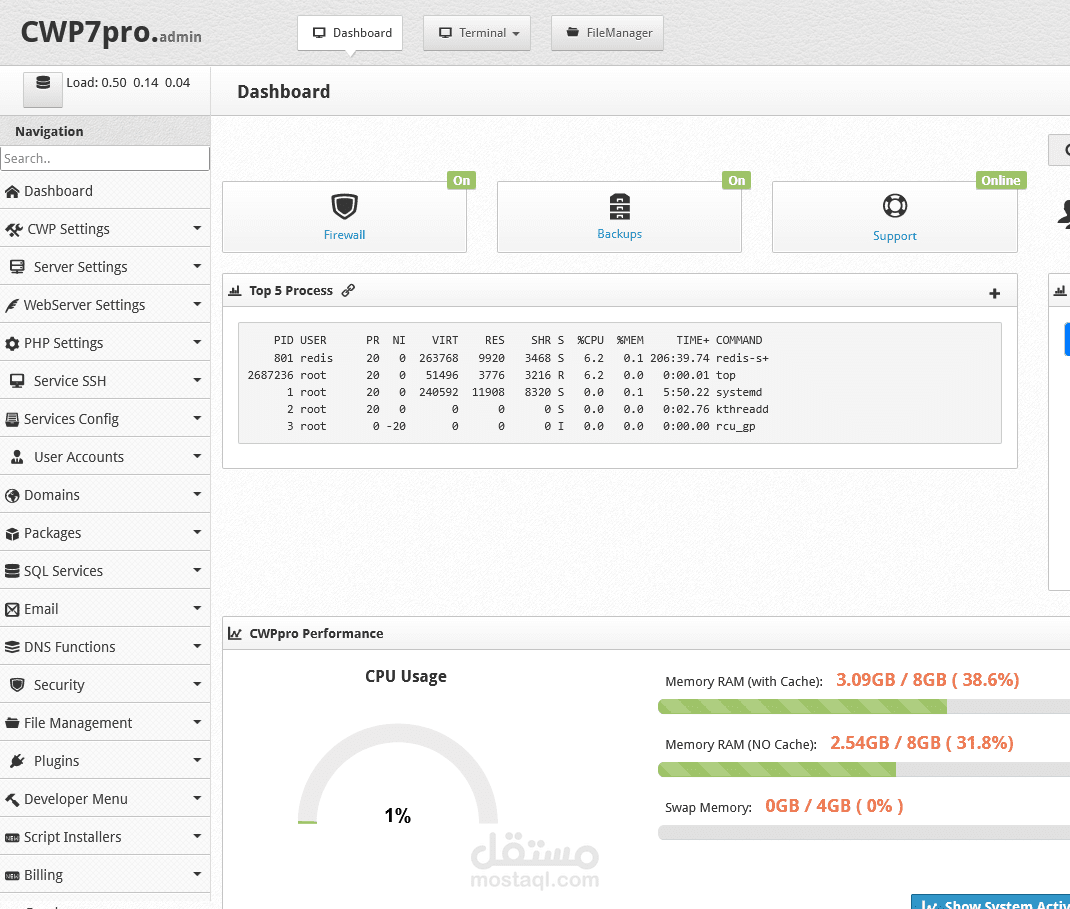Click the Domains globe icon
1070x909 pixels.
12,495
